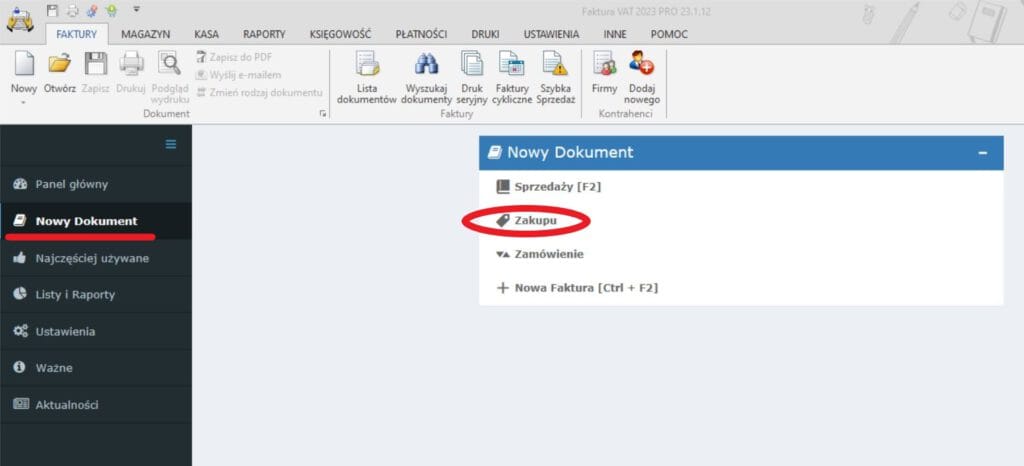
Task: Open the KSIĘGOWOŚĆ ribbon tab
Action: [339, 34]
